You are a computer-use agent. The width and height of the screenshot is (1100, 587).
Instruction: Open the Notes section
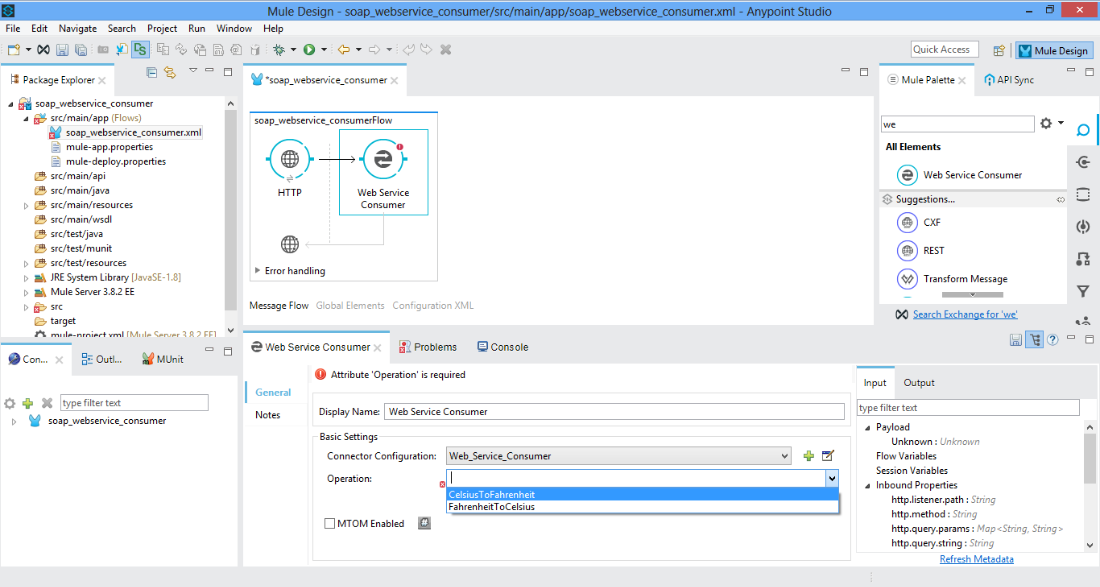pos(267,414)
